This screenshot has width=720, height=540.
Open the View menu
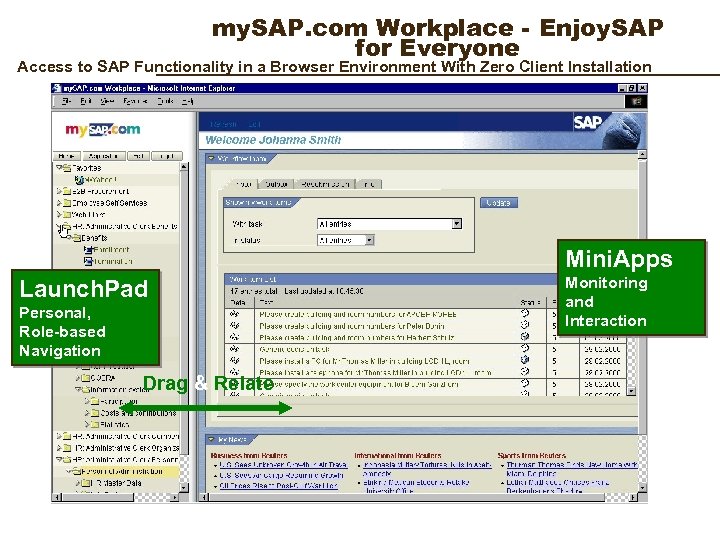pyautogui.click(x=107, y=101)
